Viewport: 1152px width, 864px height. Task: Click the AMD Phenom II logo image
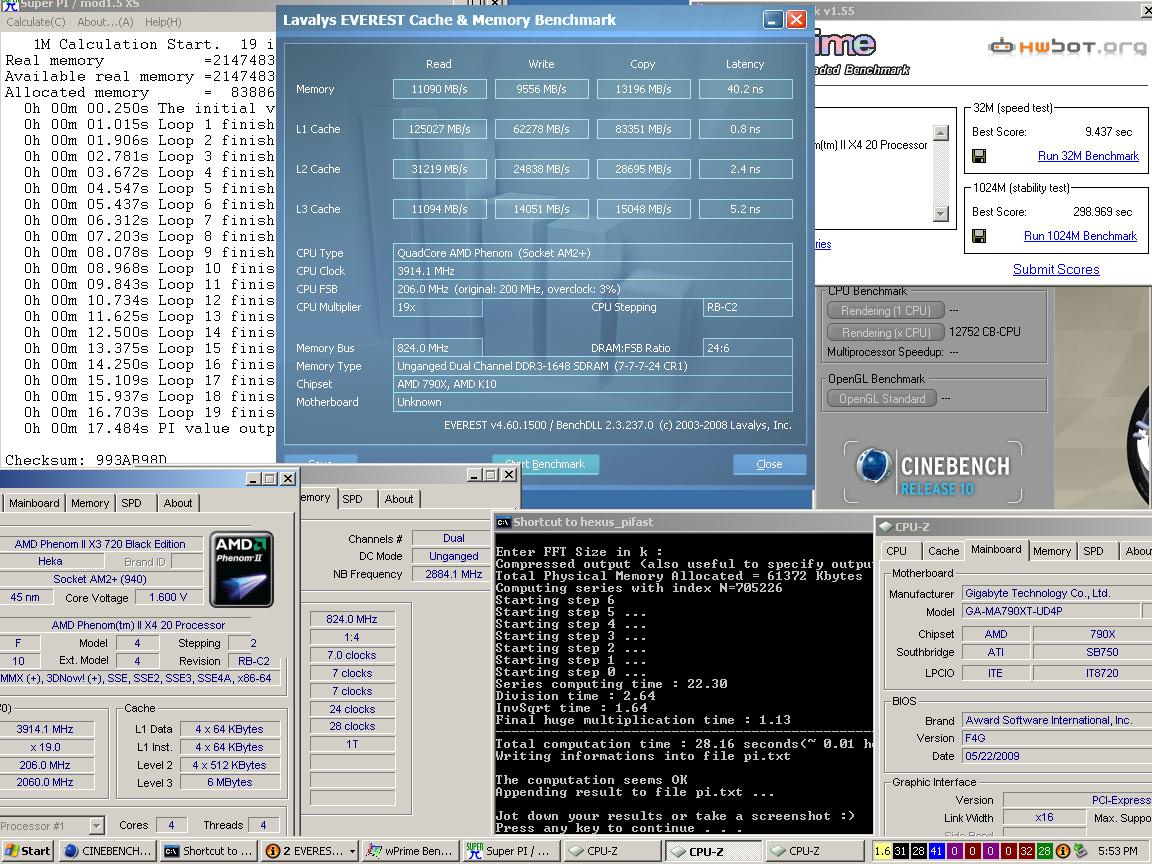242,570
